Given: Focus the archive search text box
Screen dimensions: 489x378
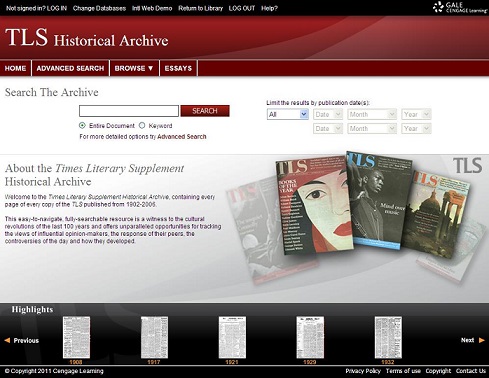Looking at the screenshot, I should click(x=129, y=111).
